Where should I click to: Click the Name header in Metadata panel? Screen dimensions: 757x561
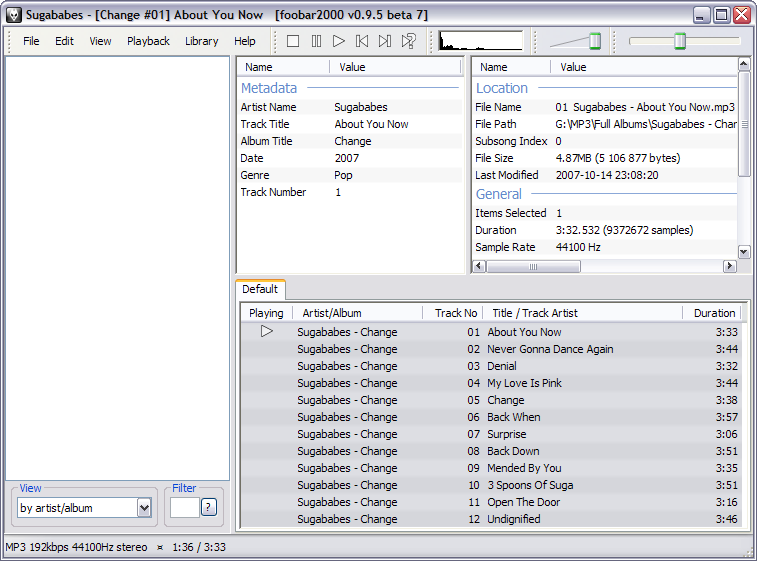click(x=283, y=67)
